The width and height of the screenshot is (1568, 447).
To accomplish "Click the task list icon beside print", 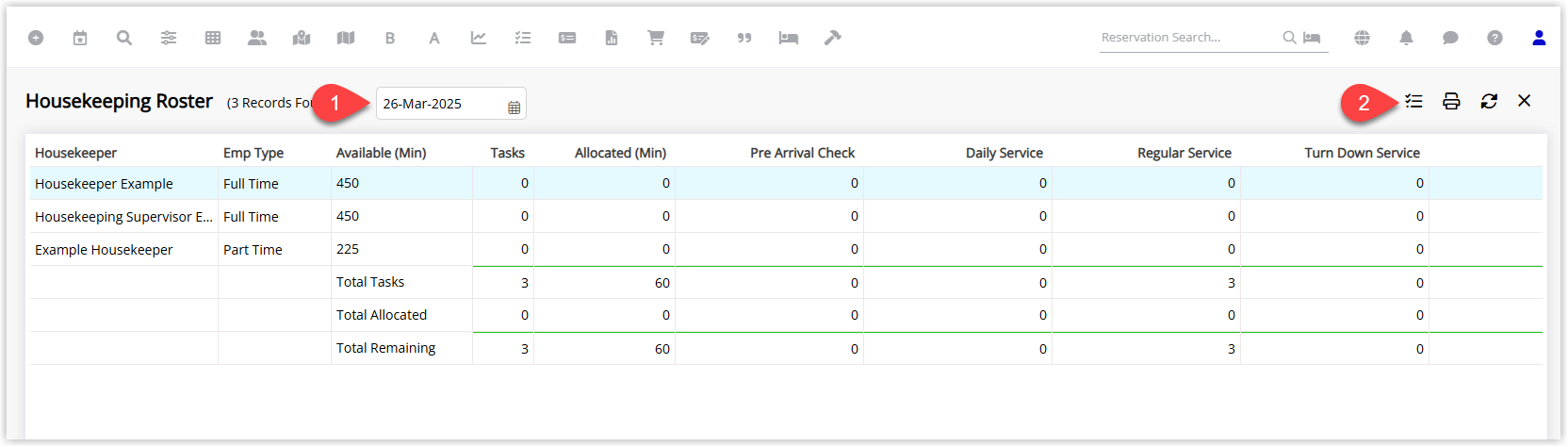I will point(1413,101).
